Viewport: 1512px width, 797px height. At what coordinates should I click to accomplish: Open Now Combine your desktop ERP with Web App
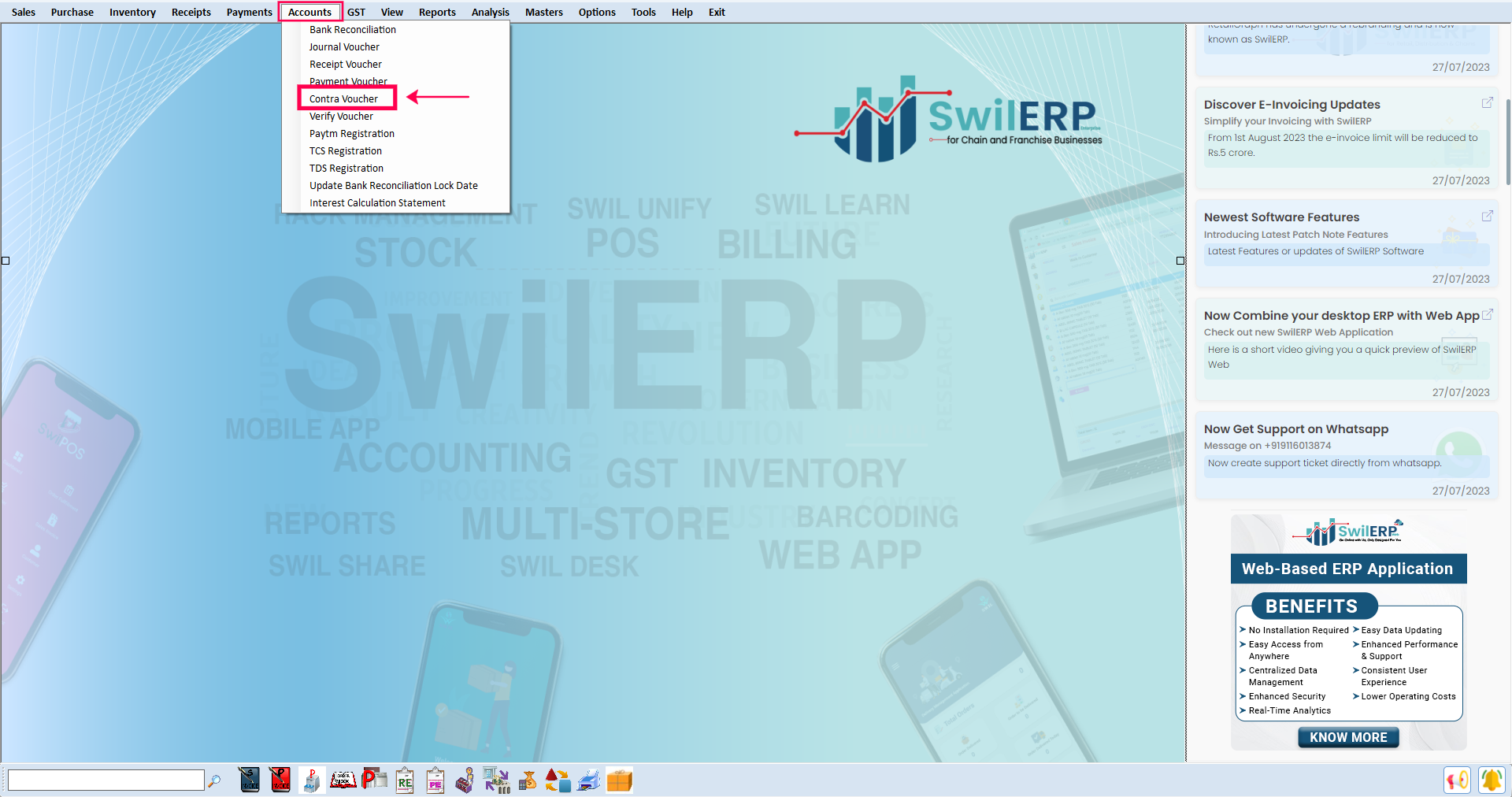(1341, 316)
